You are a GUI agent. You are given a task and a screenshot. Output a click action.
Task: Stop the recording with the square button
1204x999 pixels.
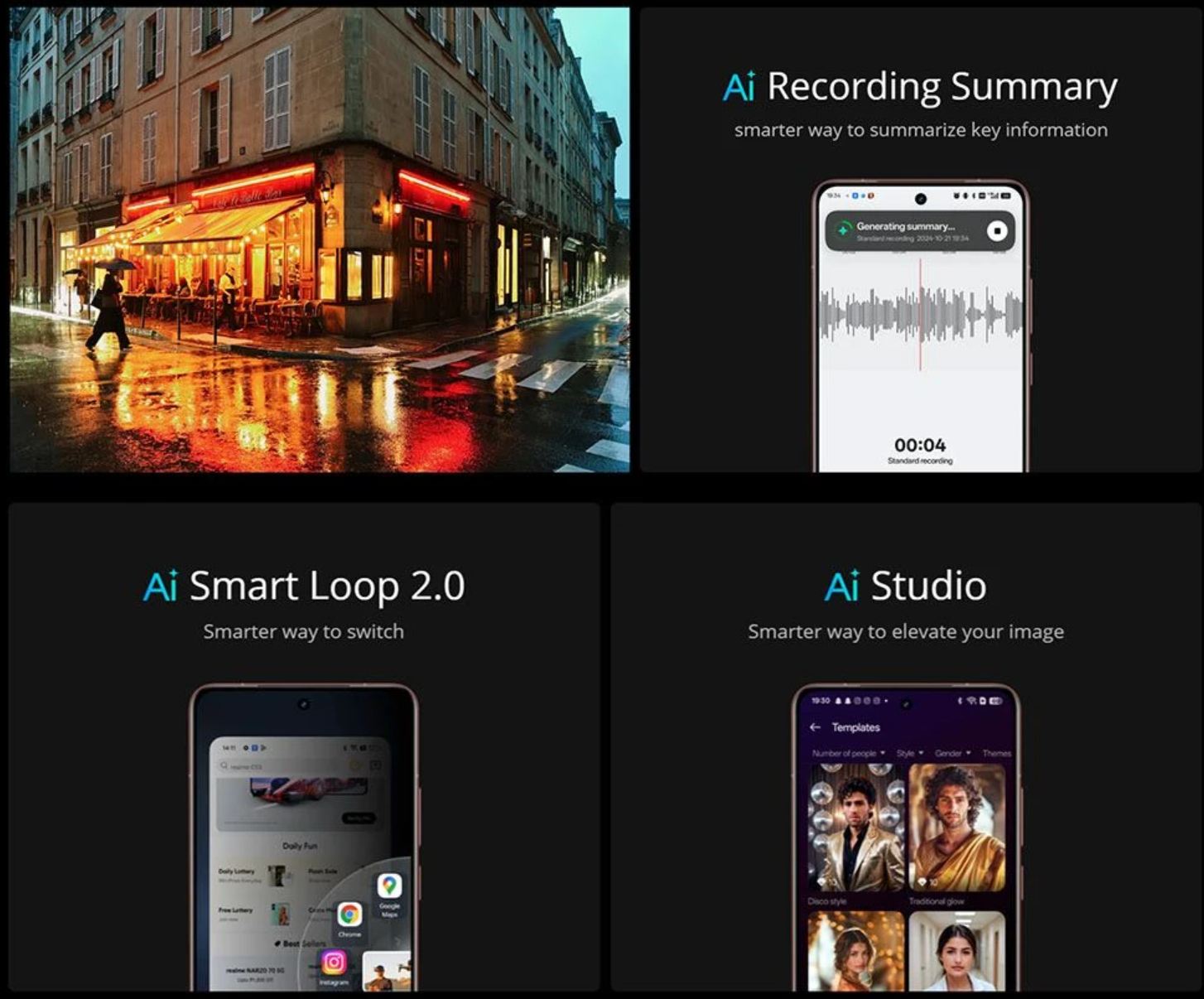tap(997, 230)
